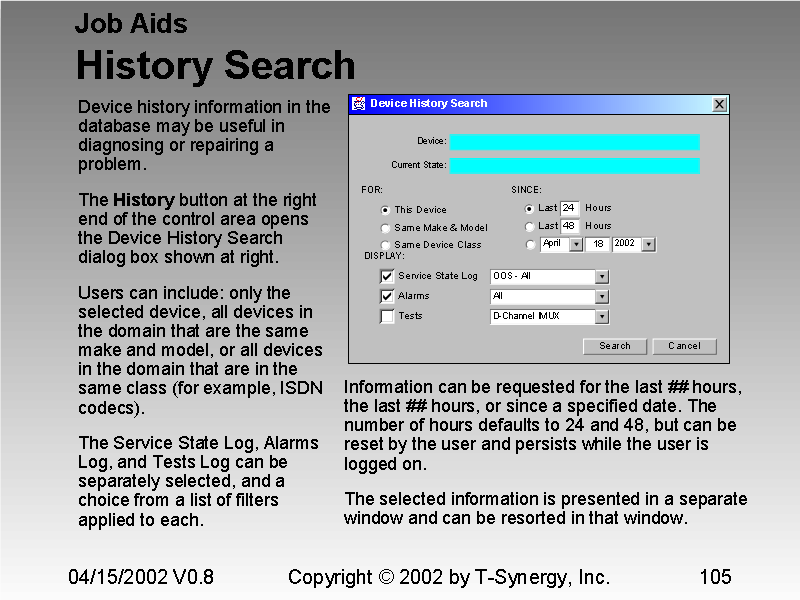Open the April month dropdown

(x=577, y=244)
